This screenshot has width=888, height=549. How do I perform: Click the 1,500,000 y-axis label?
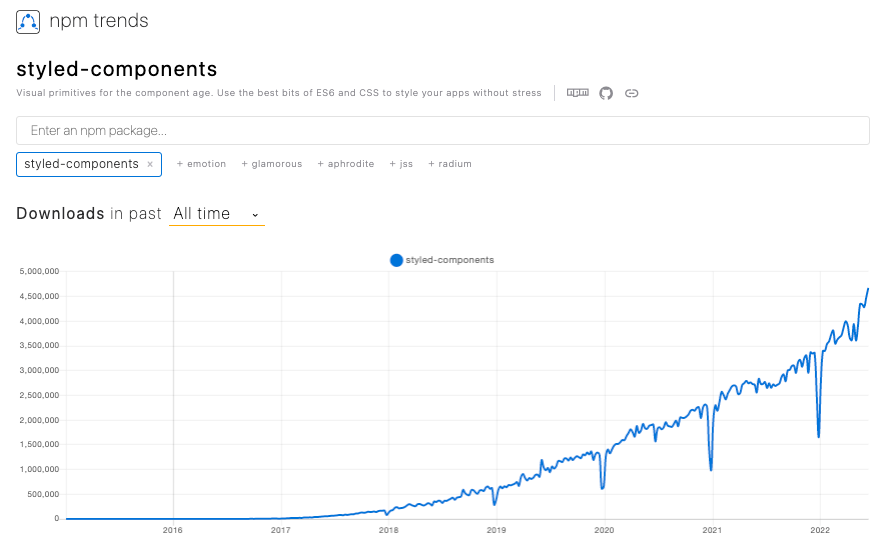(x=40, y=445)
